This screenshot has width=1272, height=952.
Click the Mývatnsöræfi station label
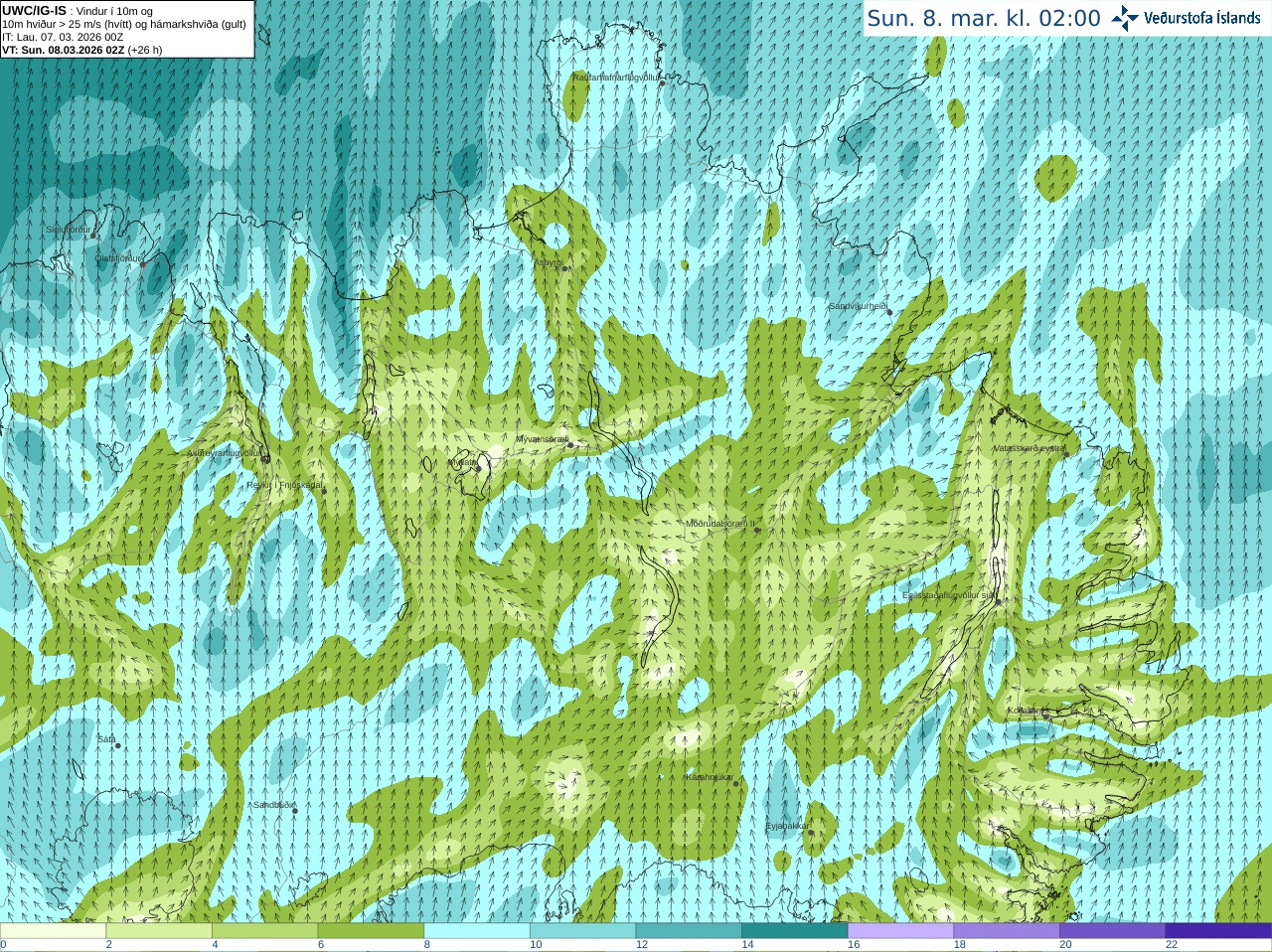point(542,438)
